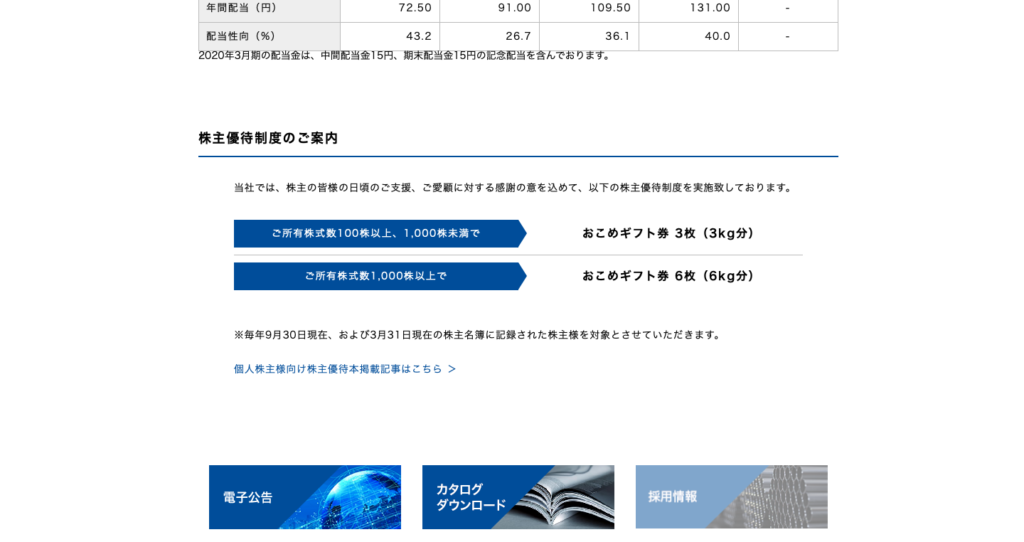Follow the 個人株主様向け株主優待本掲載記事はこちら link
1024x542 pixels.
coord(345,369)
